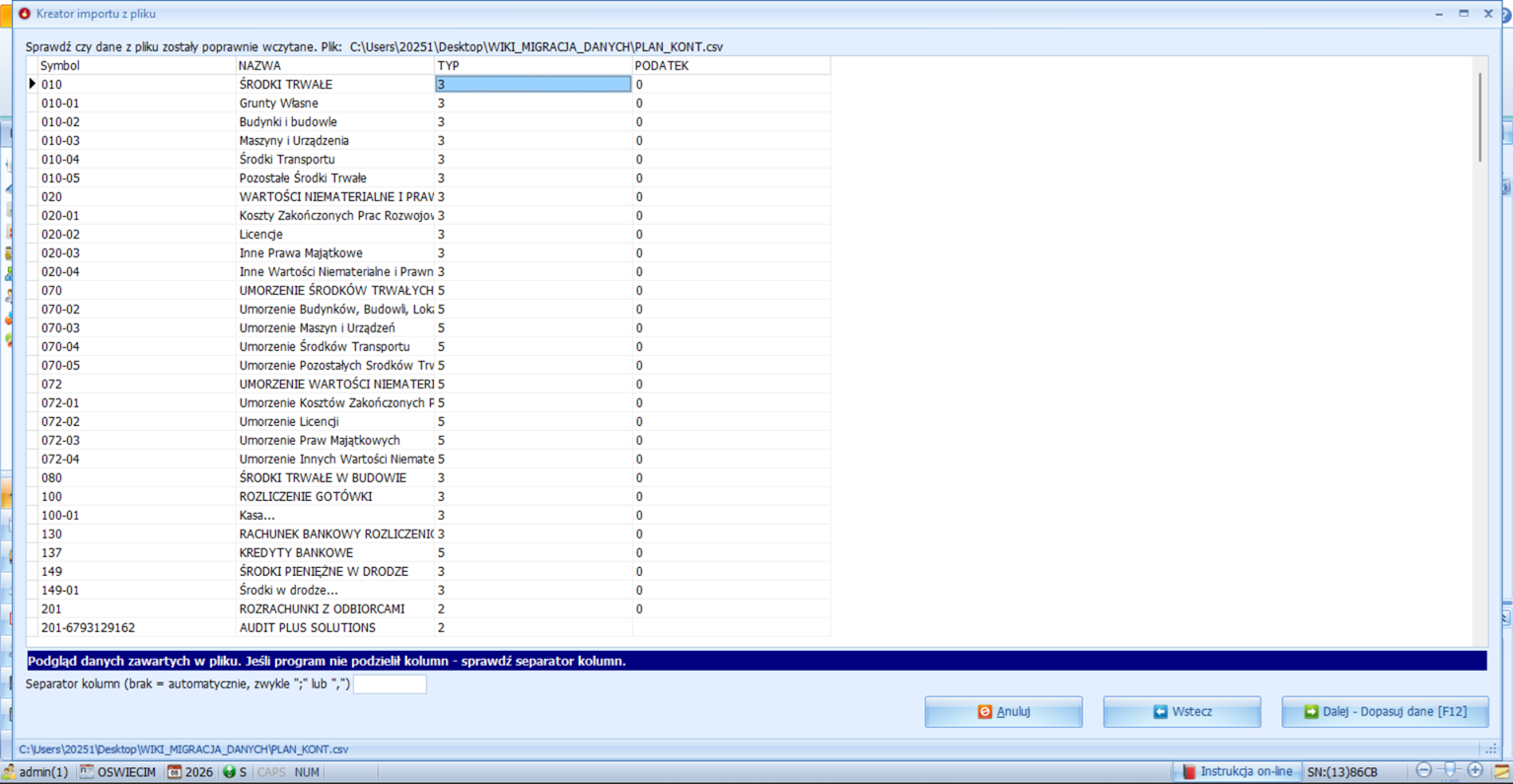Maximize the Kreator importu z pliku window
1513x784 pixels.
pos(1464,14)
